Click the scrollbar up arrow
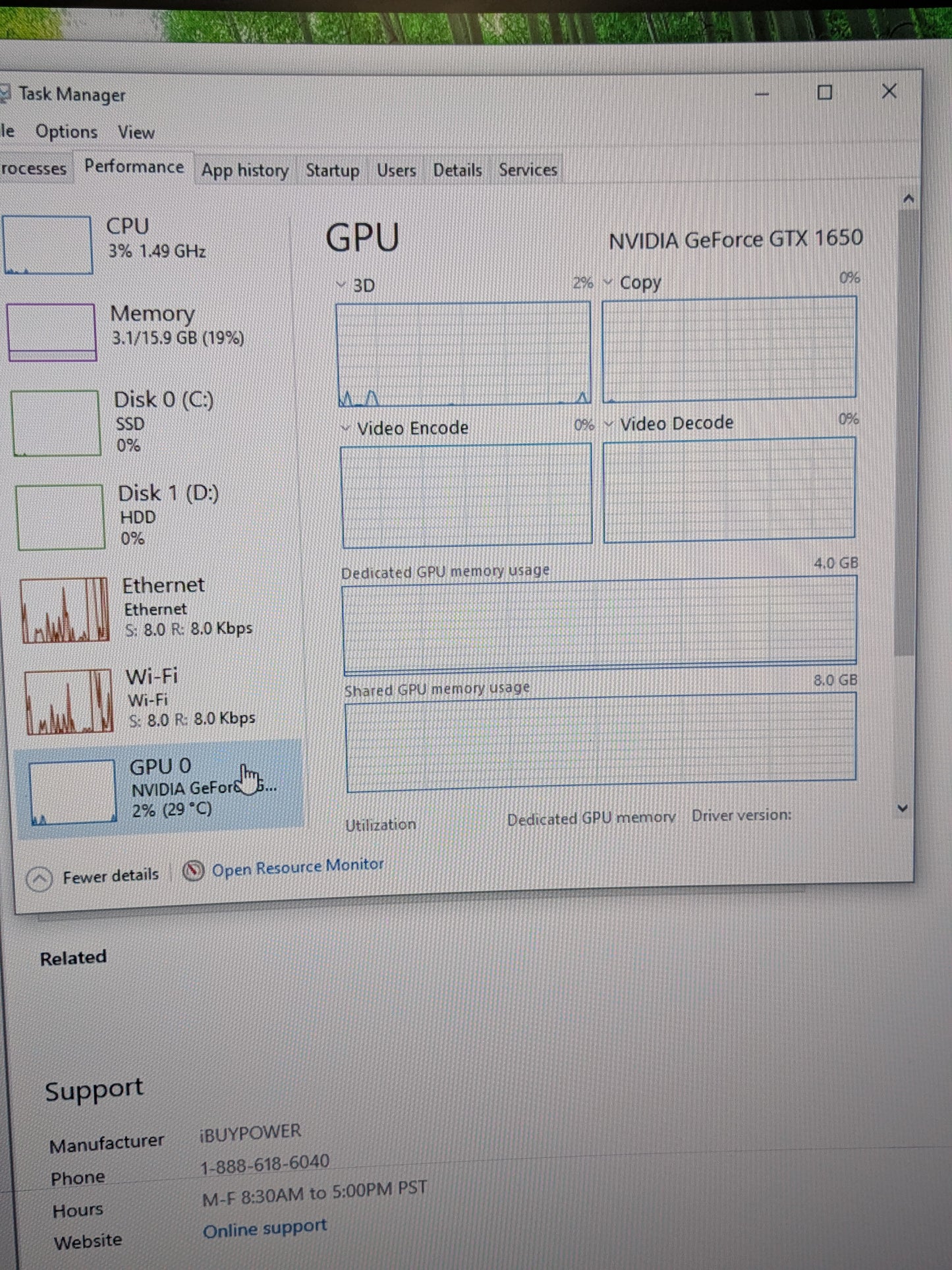Screen dimensions: 952x1270 coord(909,198)
